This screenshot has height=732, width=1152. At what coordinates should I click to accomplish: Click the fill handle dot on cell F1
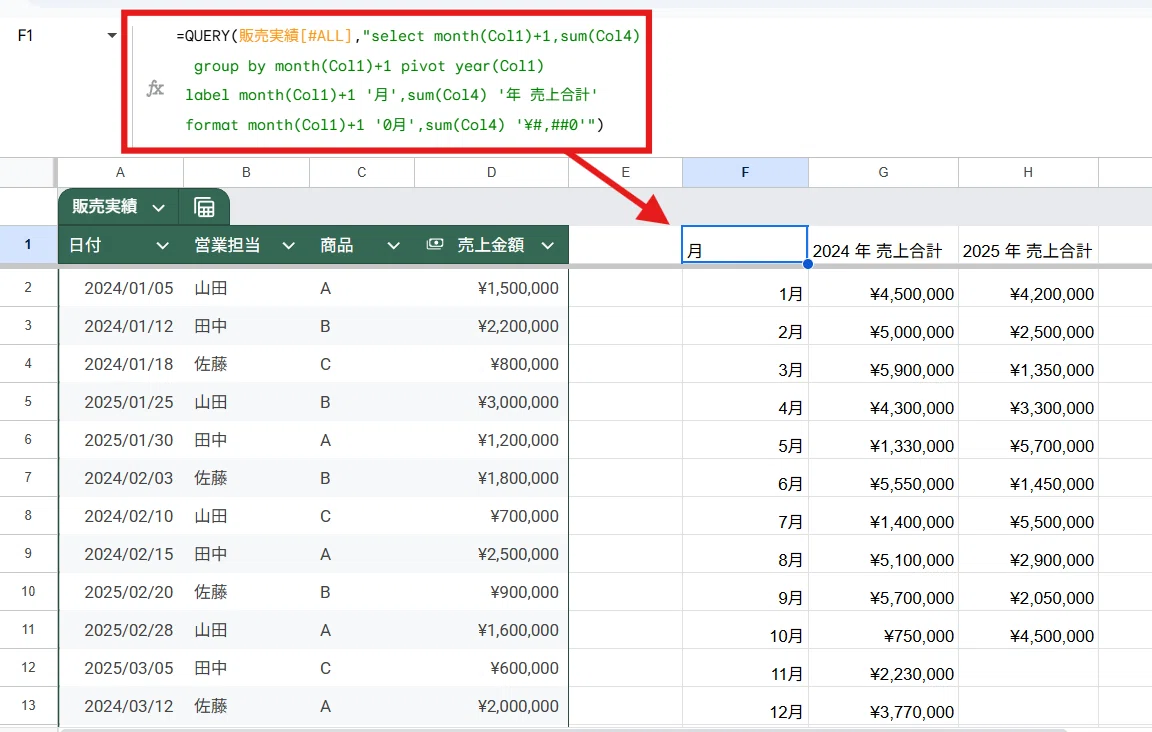[x=807, y=264]
